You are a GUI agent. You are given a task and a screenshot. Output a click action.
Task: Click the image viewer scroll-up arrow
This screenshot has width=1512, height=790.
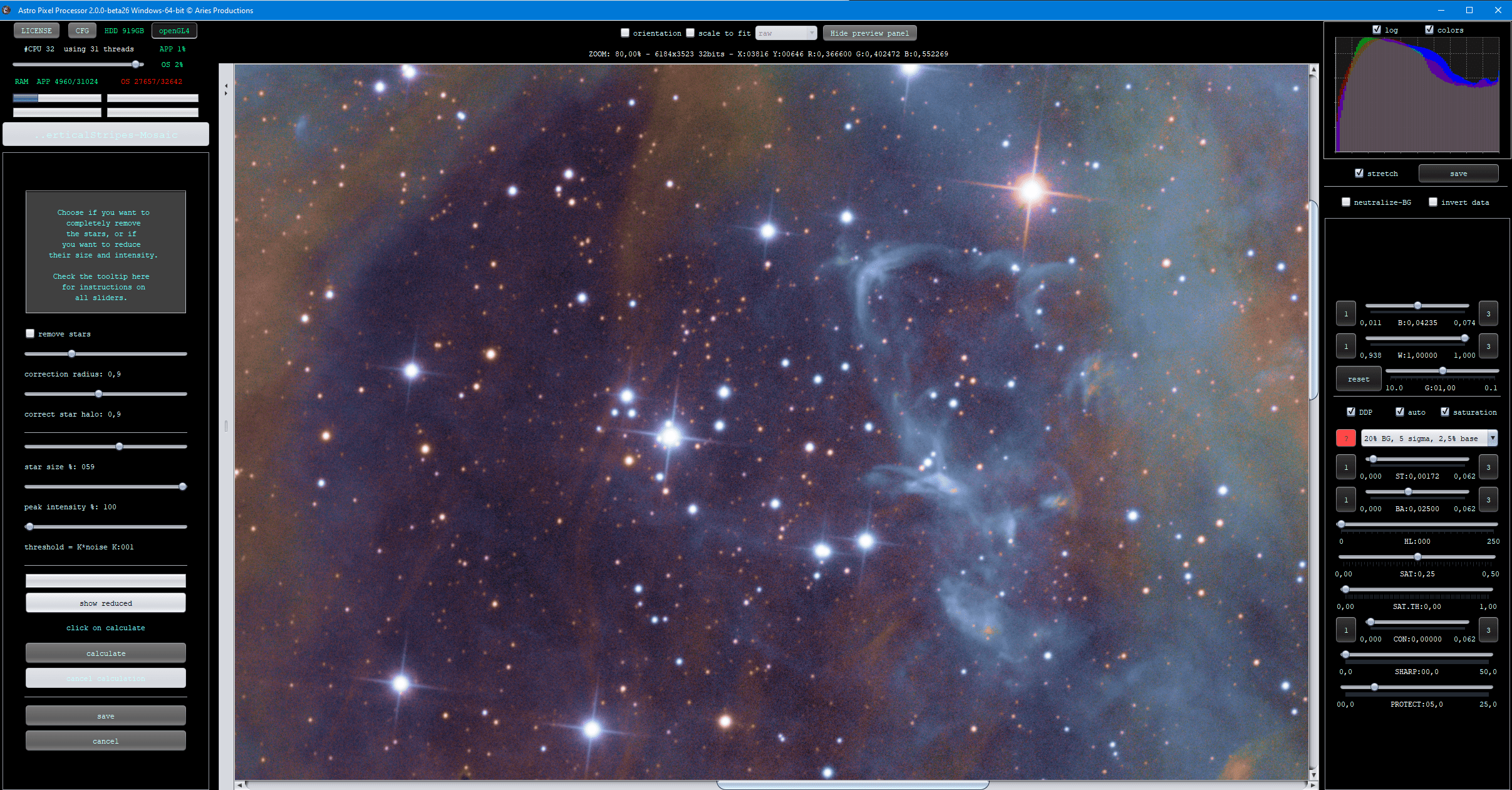[1313, 70]
